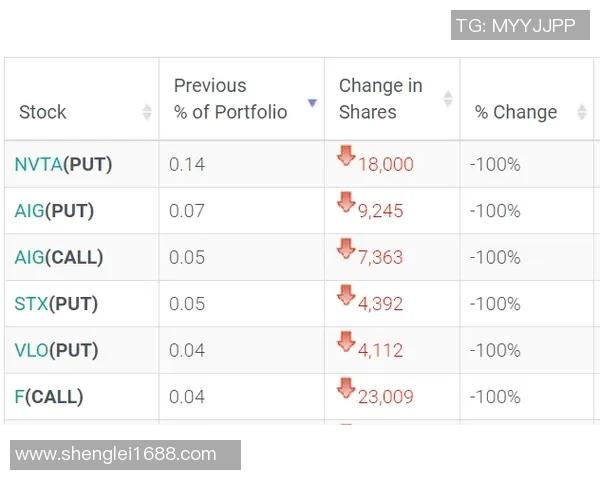Open the STX ticker link
Viewport: 600px width, 480px height.
tap(31, 304)
